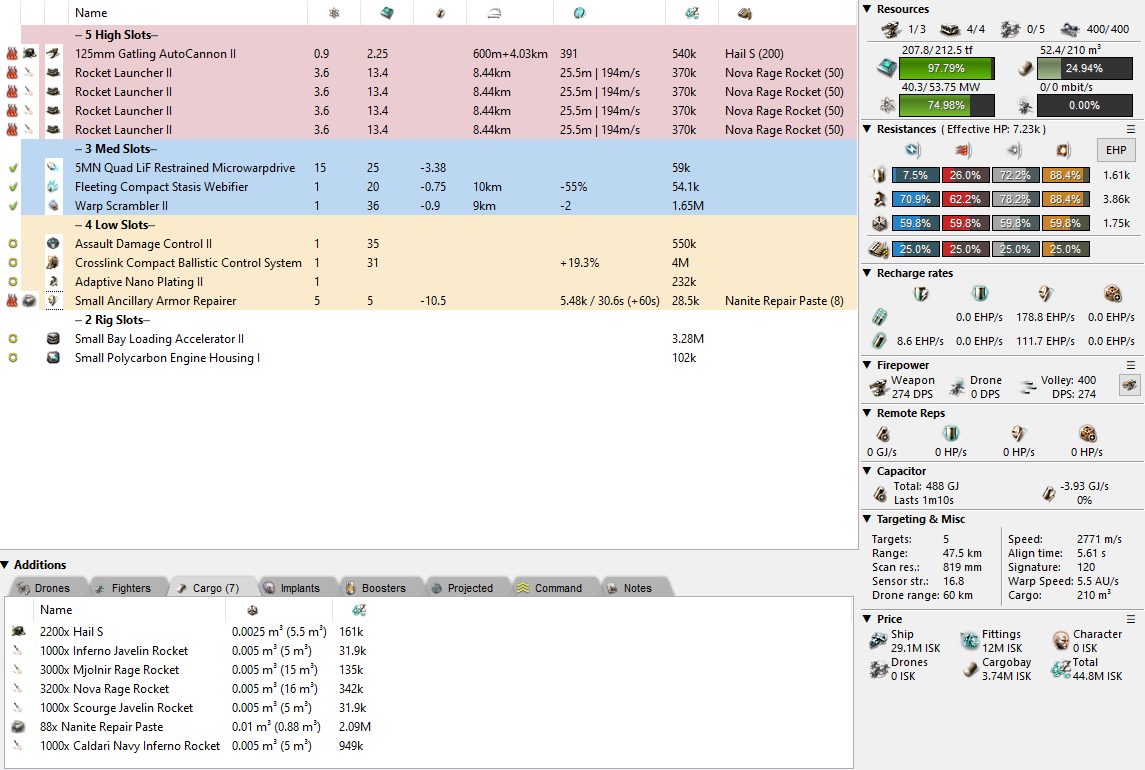
Task: Click the Warp Scrambler II module icon
Action: pos(53,206)
